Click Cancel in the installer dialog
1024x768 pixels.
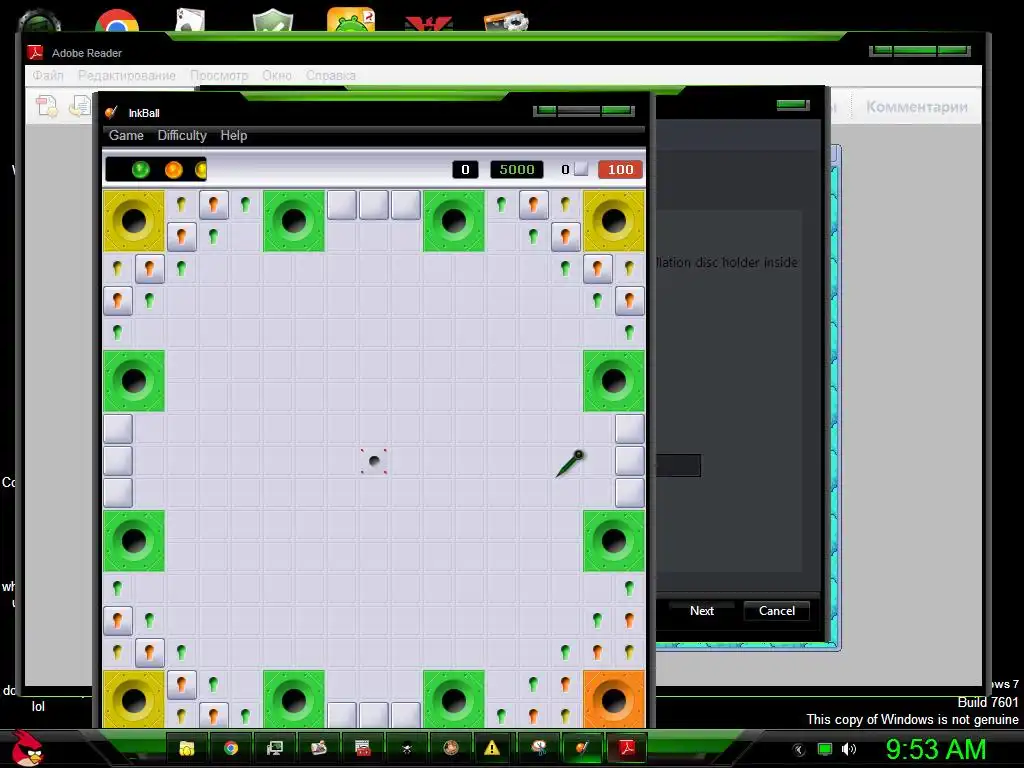click(776, 611)
